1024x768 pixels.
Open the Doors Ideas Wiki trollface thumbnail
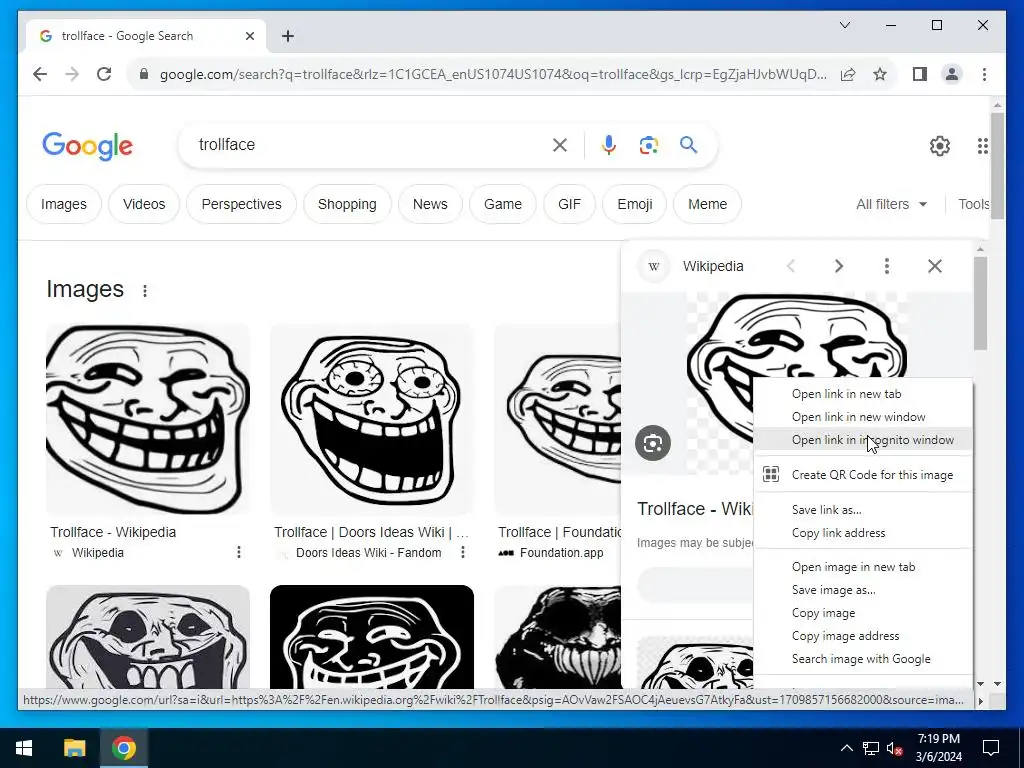coord(372,419)
